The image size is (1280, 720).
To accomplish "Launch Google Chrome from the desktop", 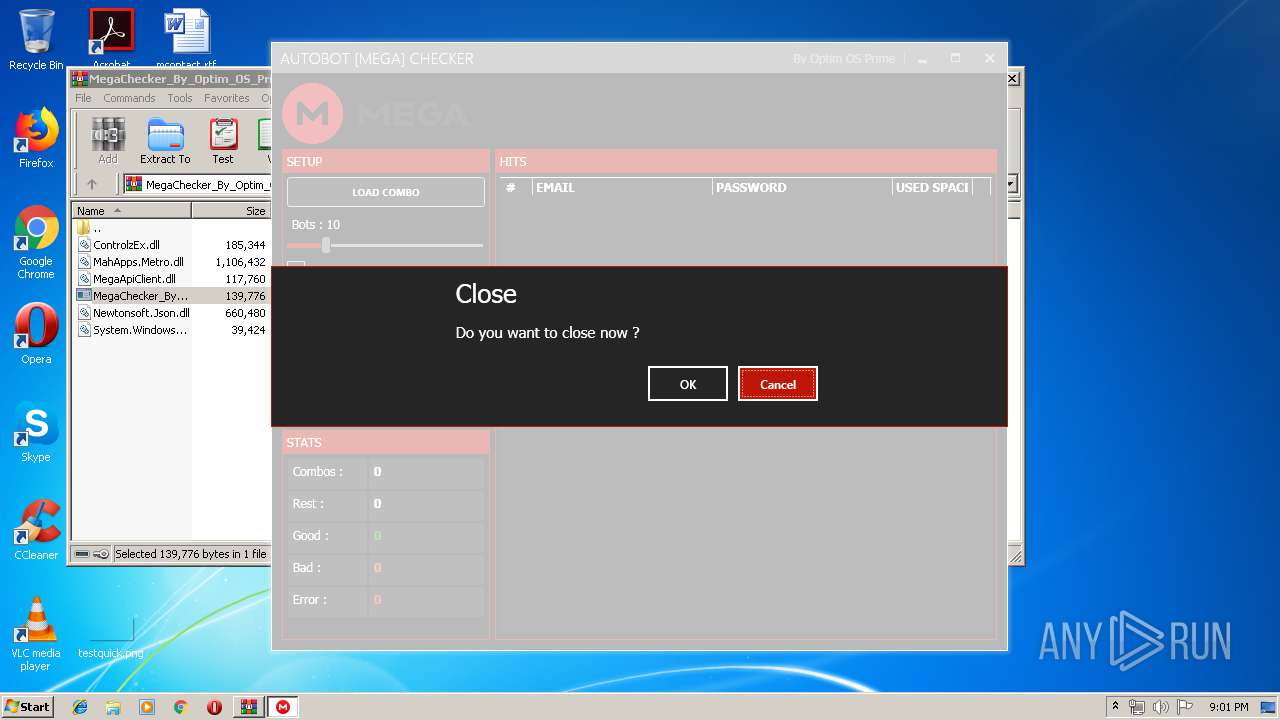I will [36, 242].
